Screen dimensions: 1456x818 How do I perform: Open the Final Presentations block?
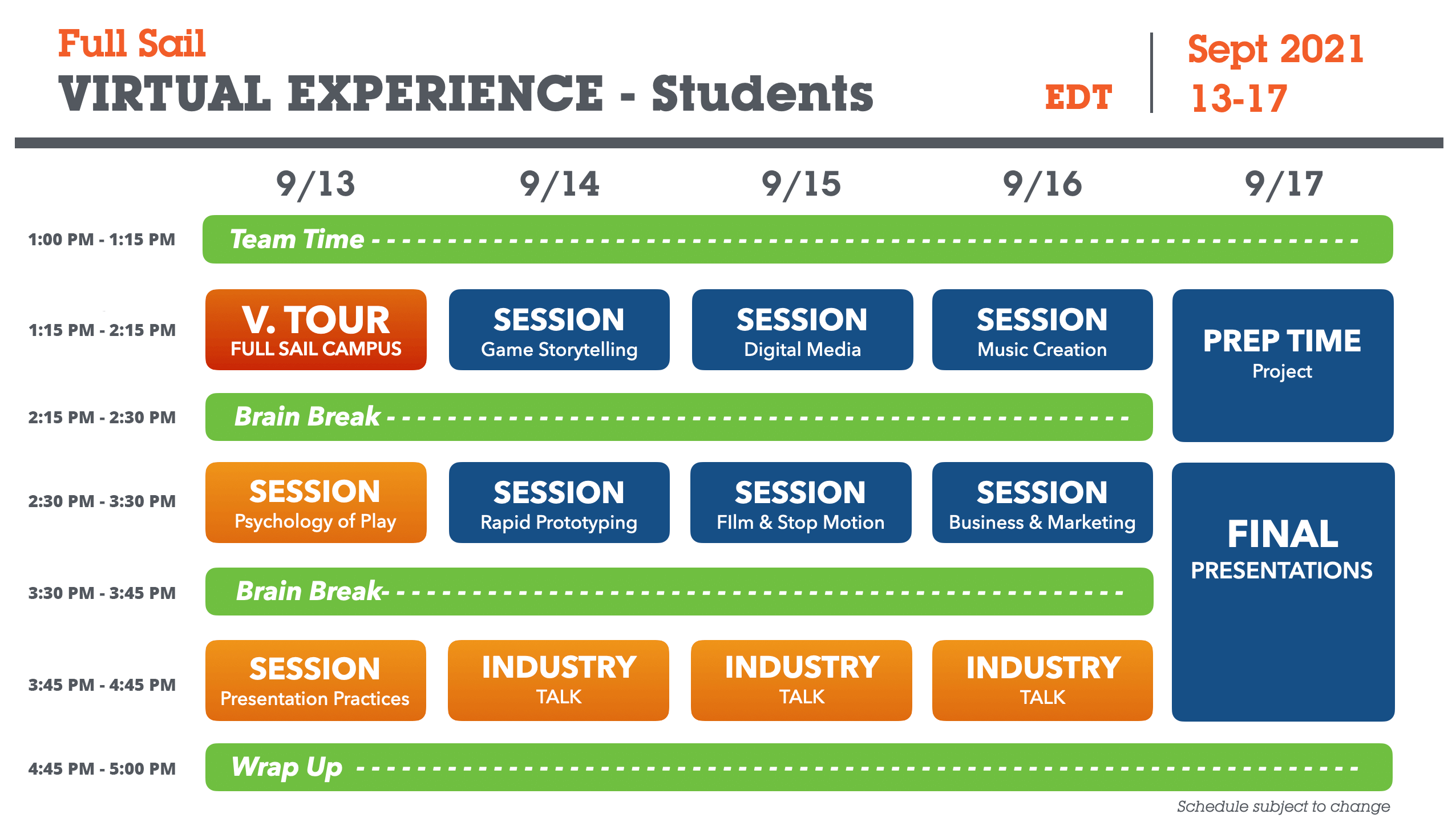1283,592
